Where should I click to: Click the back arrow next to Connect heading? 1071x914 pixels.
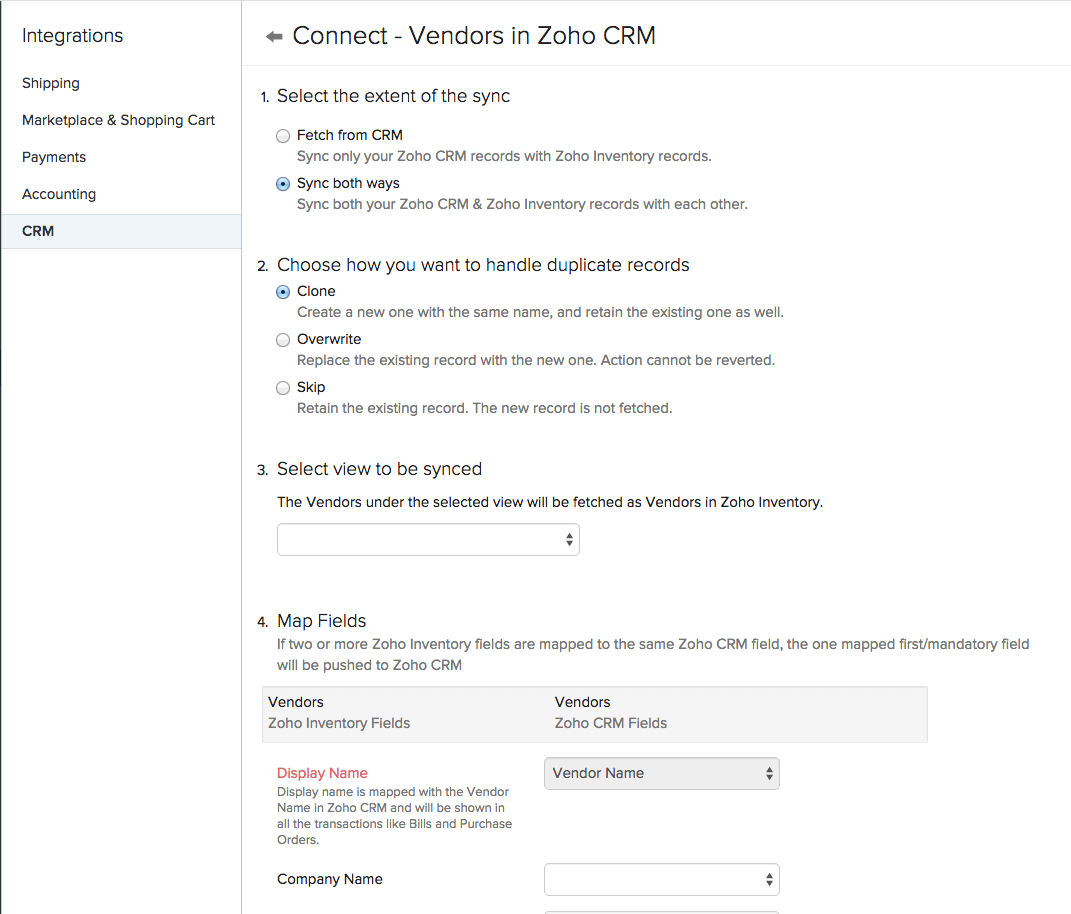click(x=272, y=34)
